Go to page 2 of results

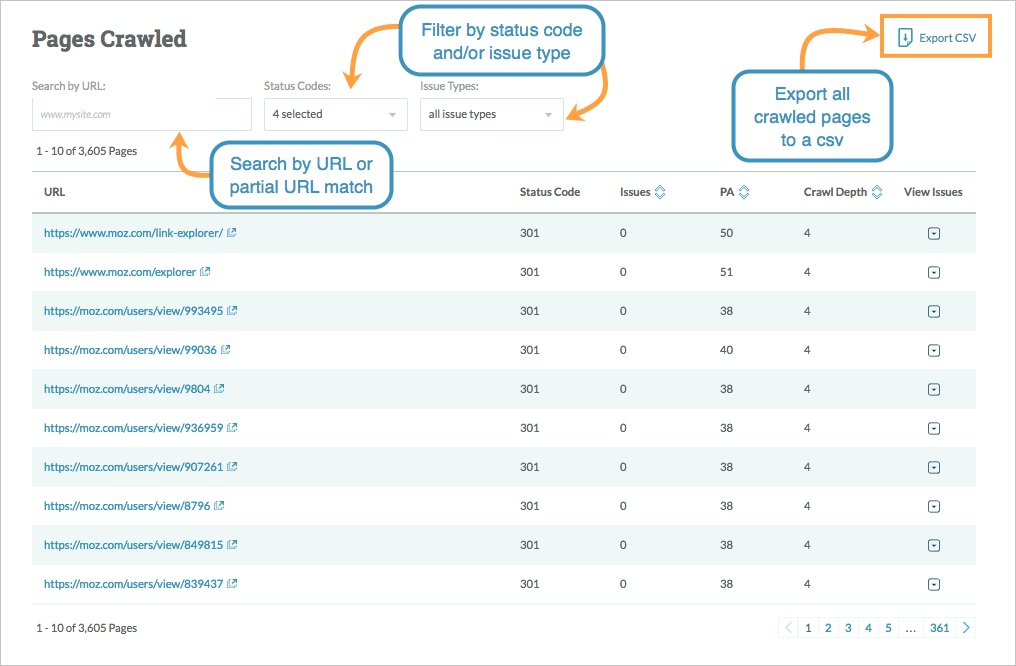(828, 628)
